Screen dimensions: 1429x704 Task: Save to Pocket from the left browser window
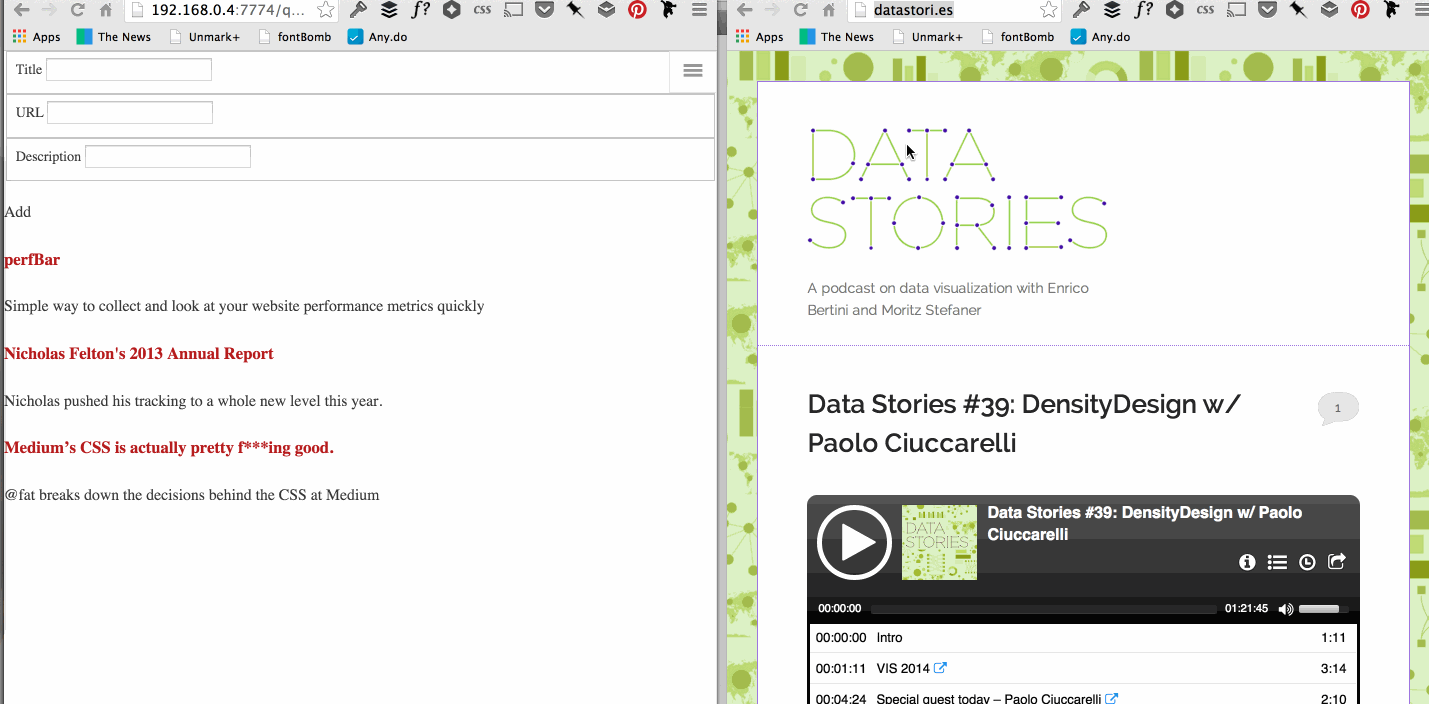tap(544, 10)
